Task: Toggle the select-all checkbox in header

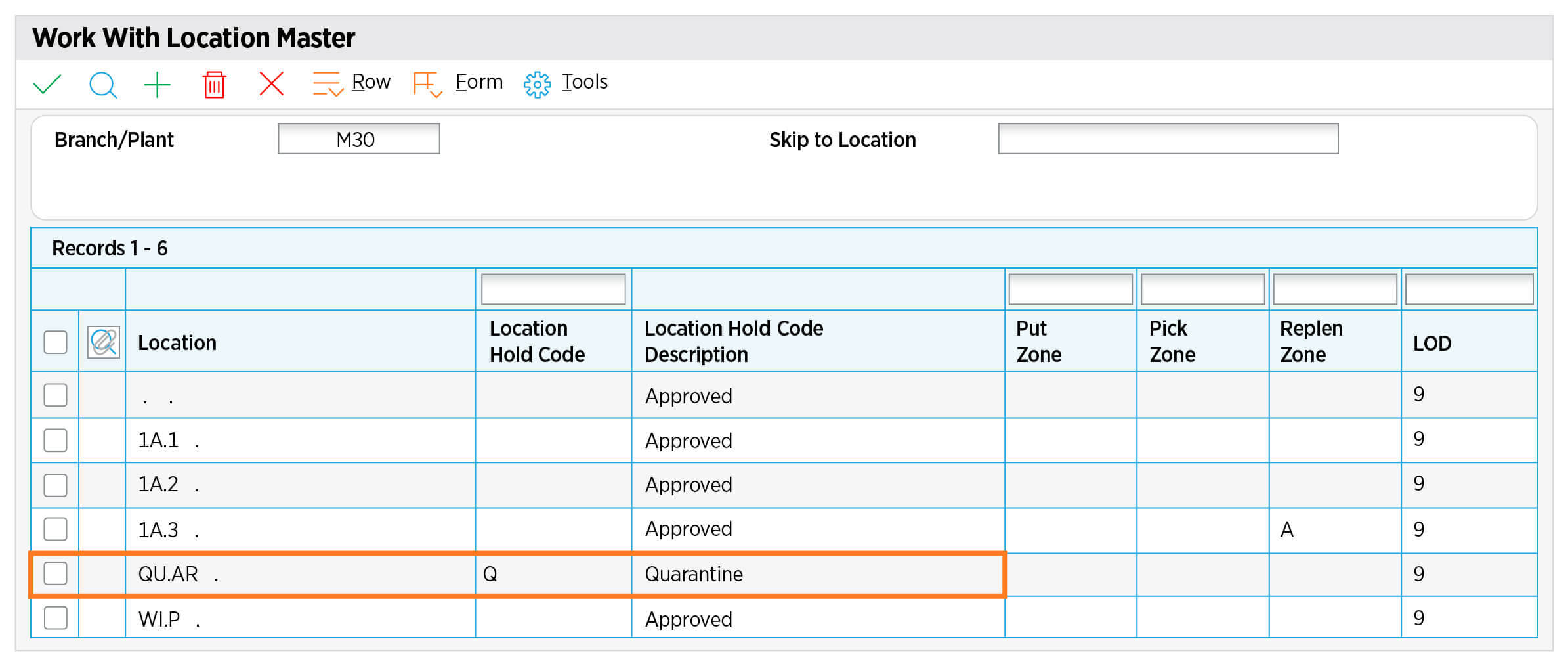Action: [x=56, y=342]
